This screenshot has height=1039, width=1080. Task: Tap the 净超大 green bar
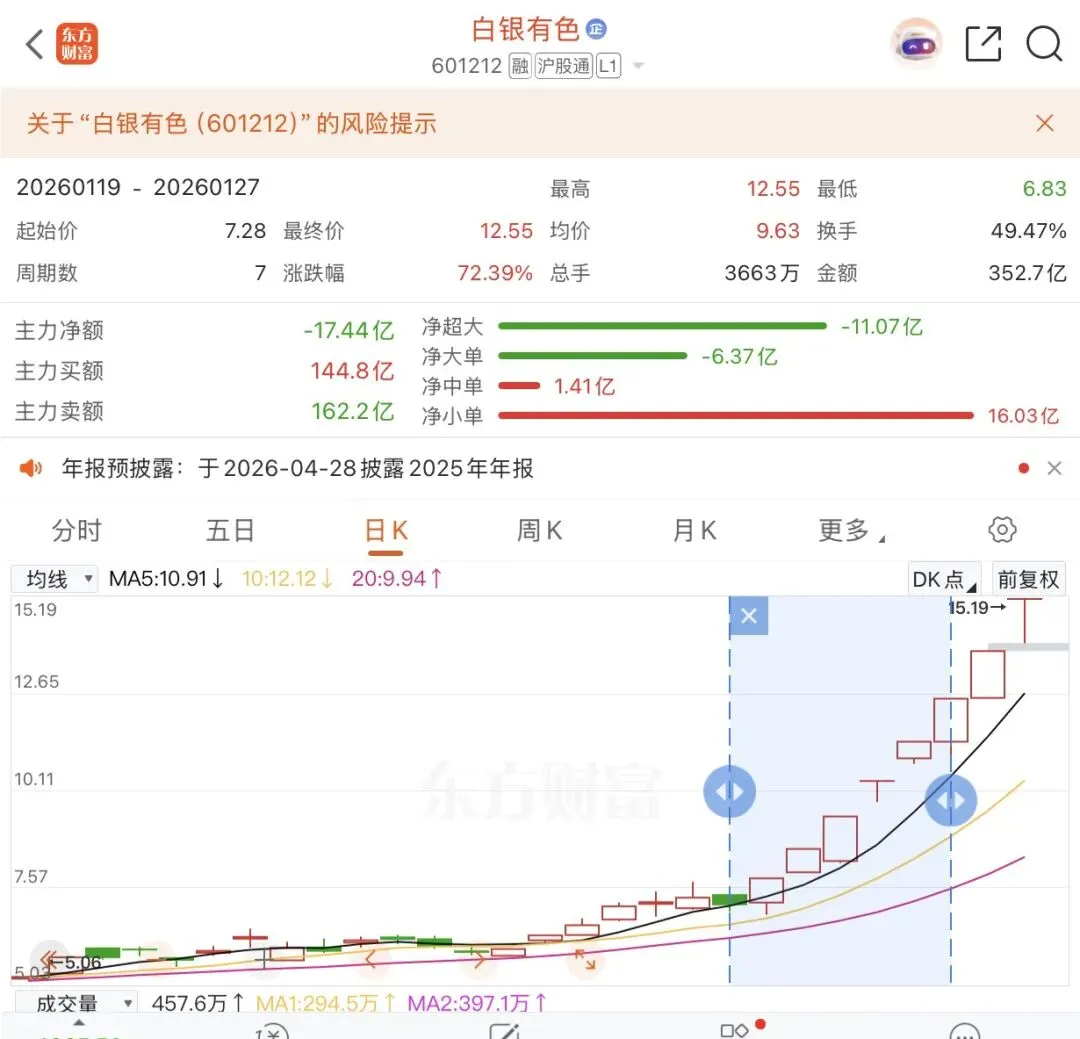pos(662,326)
